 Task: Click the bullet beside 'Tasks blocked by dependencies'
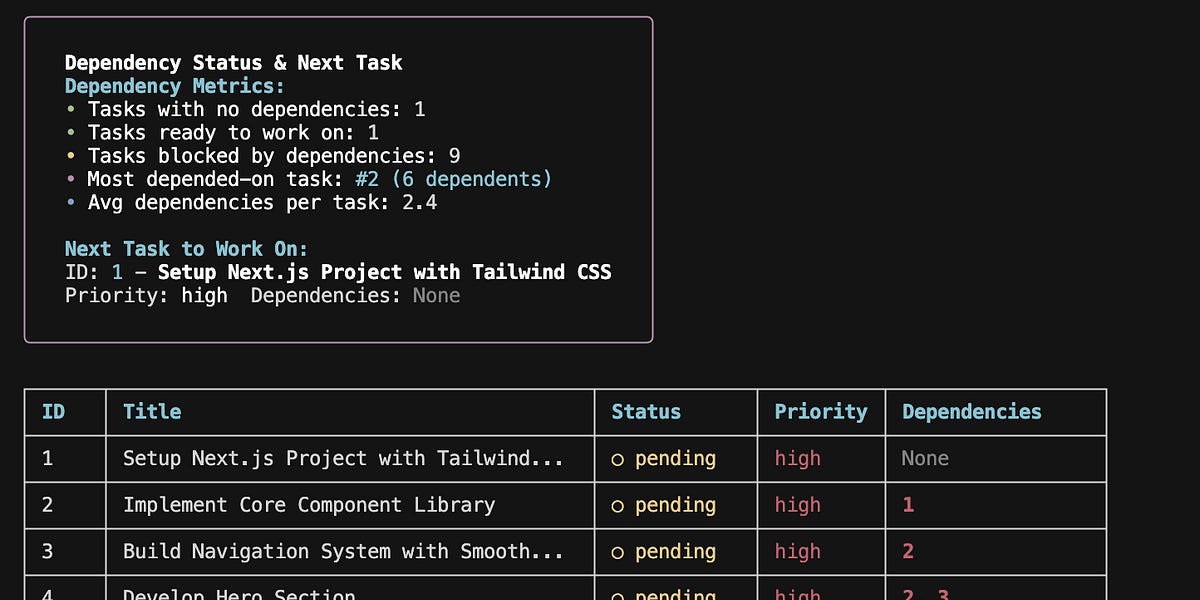pos(70,155)
